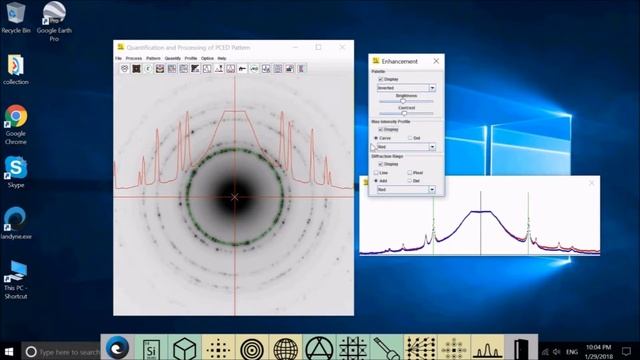Click the dark square toolbar icon

pos(136,69)
